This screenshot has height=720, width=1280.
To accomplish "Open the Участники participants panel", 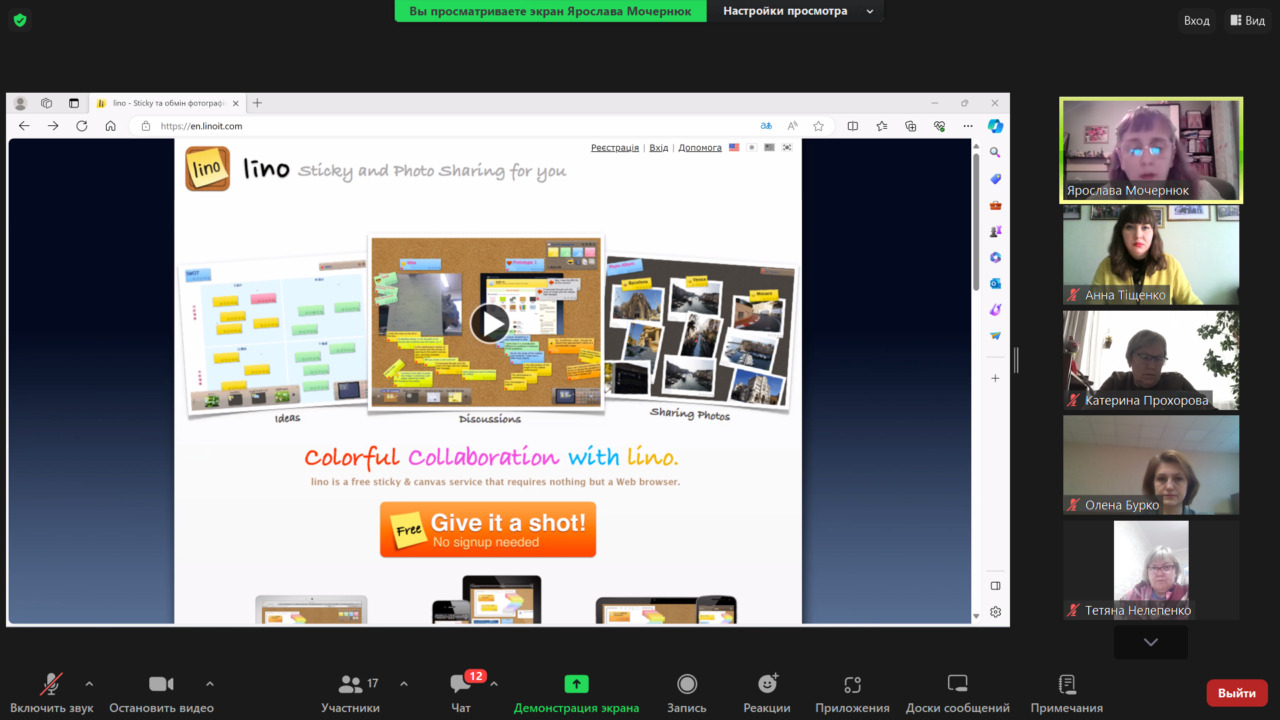I will pos(351,693).
